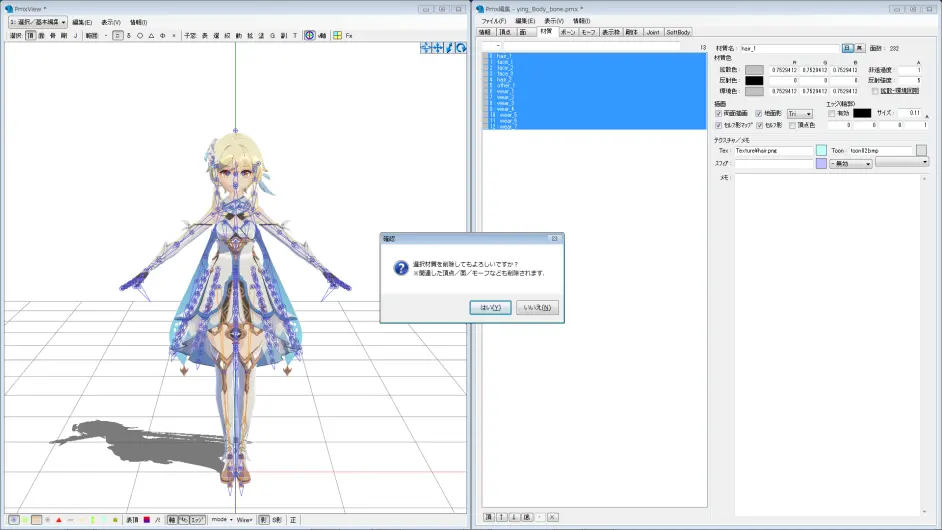Click the 英 language button
Viewport: 942px width, 530px height.
pos(859,48)
